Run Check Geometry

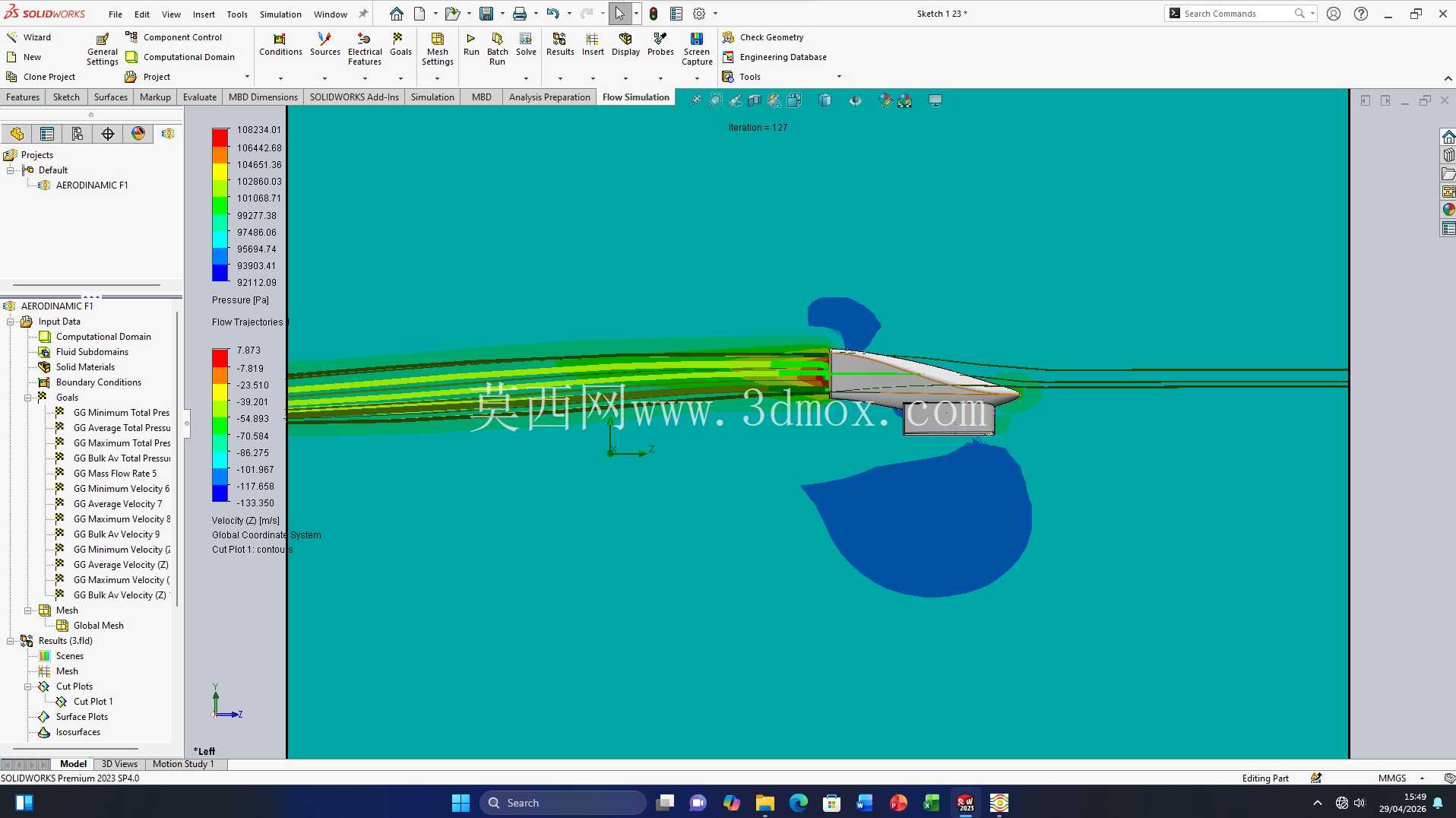pyautogui.click(x=763, y=37)
